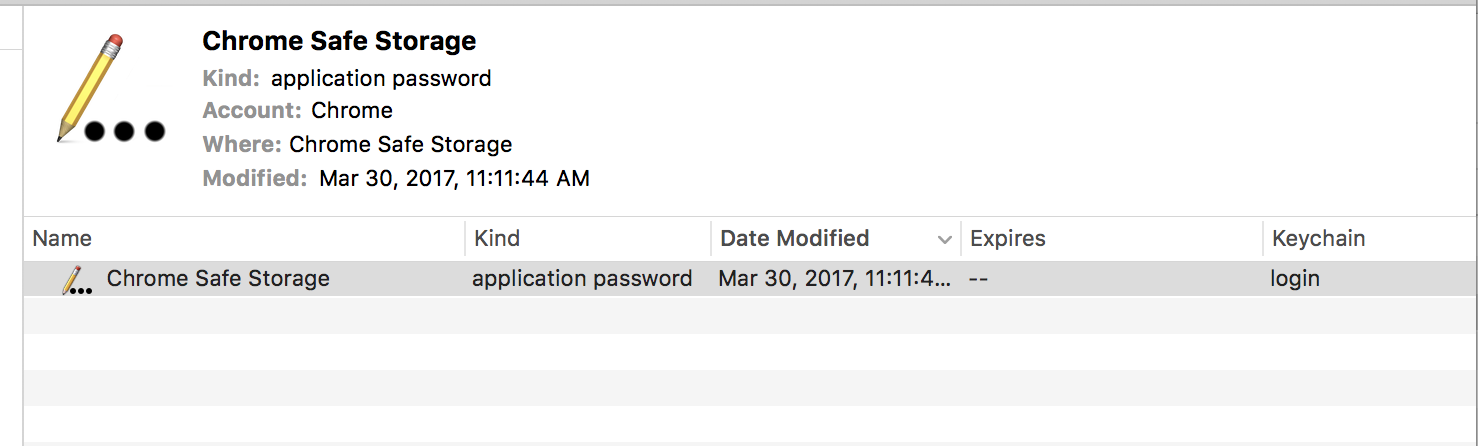Image resolution: width=1478 pixels, height=446 pixels.
Task: Click 'application password' in the details header
Action: [381, 78]
